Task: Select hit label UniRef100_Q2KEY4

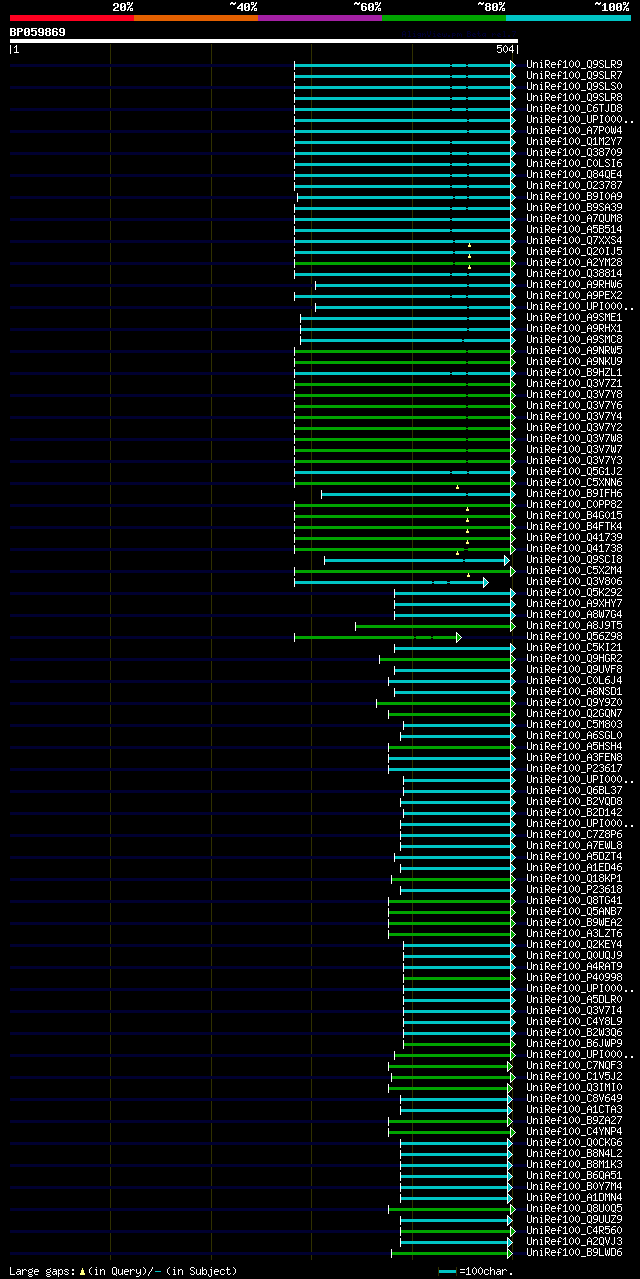Action: (x=574, y=944)
